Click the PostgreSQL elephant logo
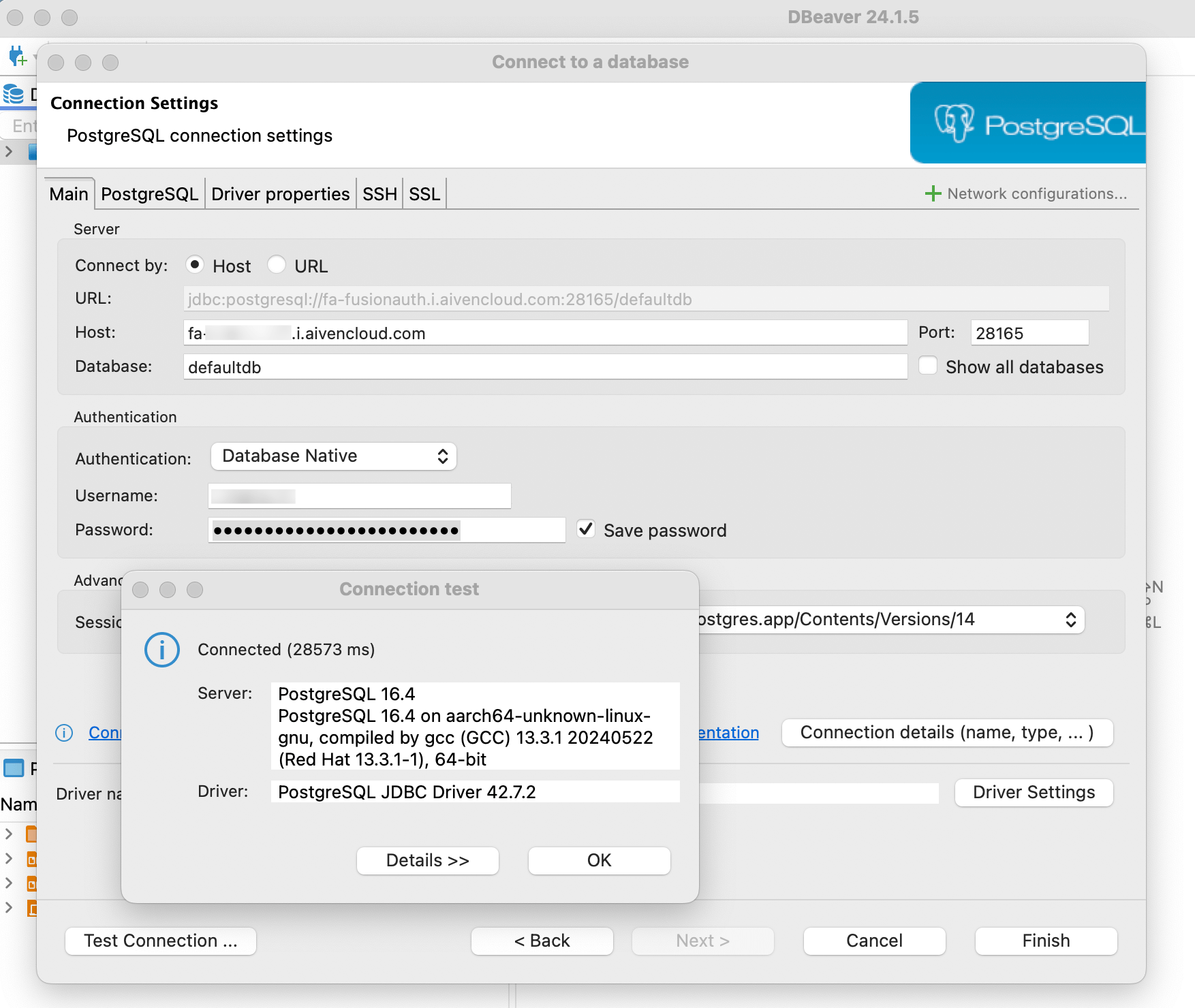The width and height of the screenshot is (1195, 1008). (x=954, y=123)
